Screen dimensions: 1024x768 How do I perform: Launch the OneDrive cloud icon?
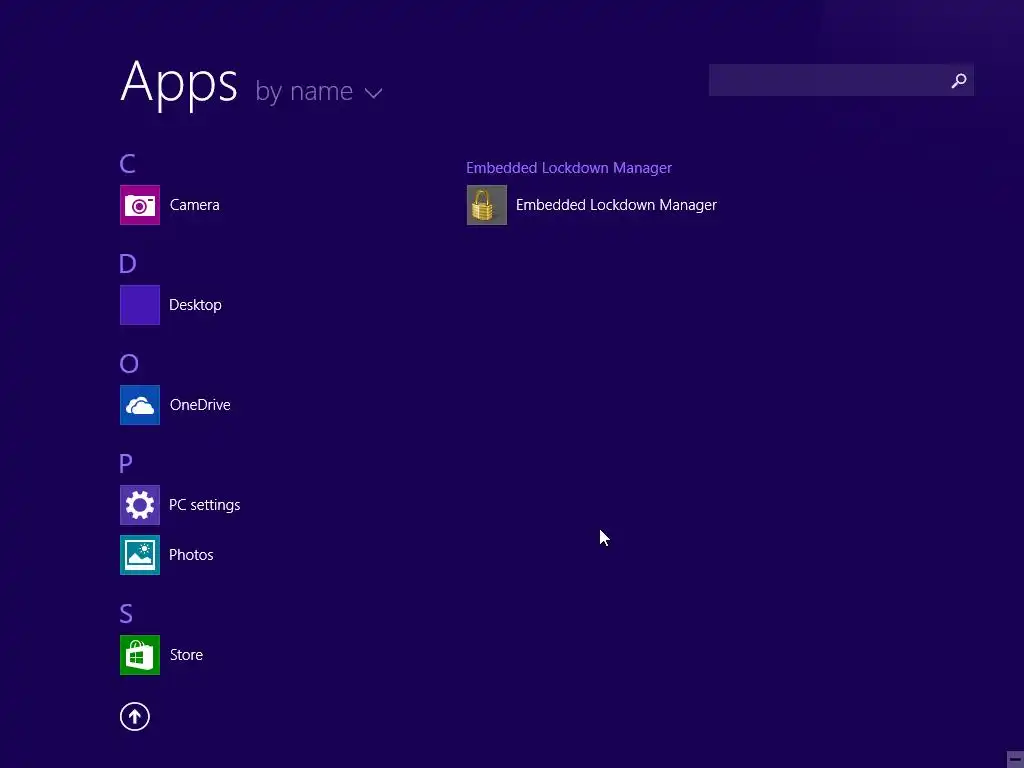tap(140, 405)
